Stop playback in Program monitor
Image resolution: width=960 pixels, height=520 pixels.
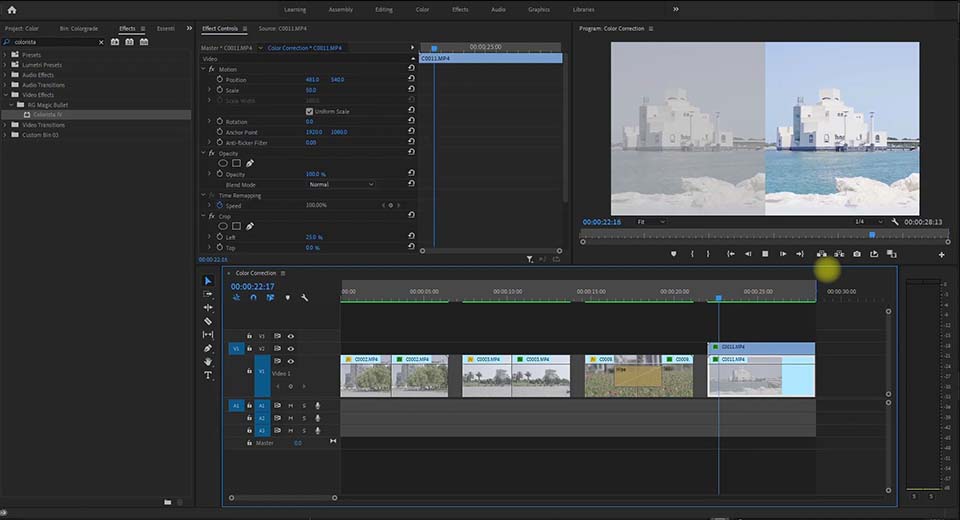(765, 254)
